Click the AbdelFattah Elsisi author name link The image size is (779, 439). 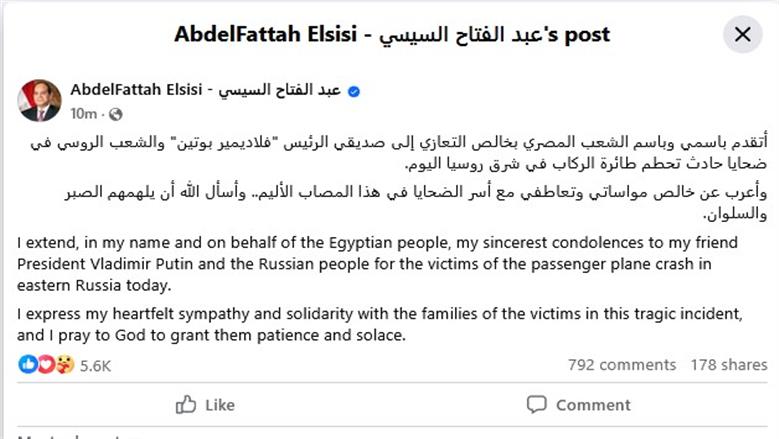click(206, 90)
